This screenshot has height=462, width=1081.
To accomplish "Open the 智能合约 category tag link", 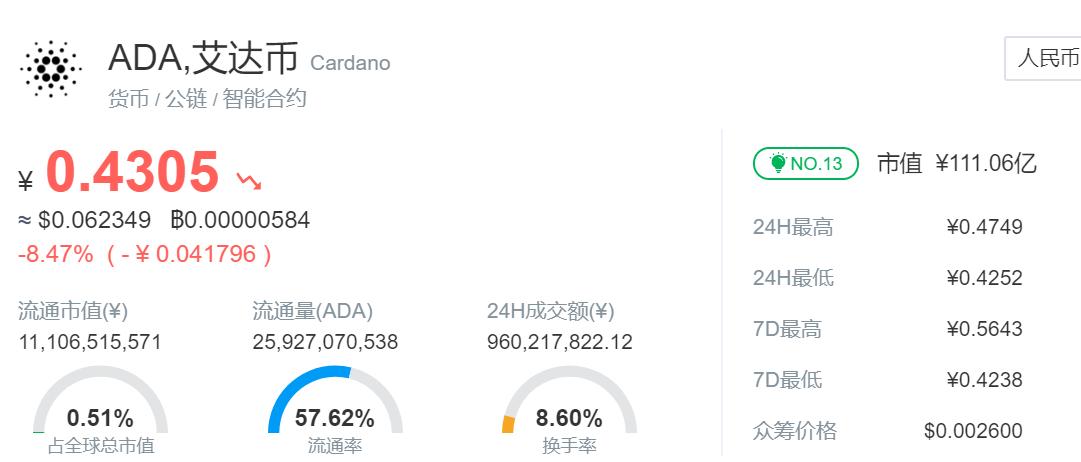I will (265, 99).
